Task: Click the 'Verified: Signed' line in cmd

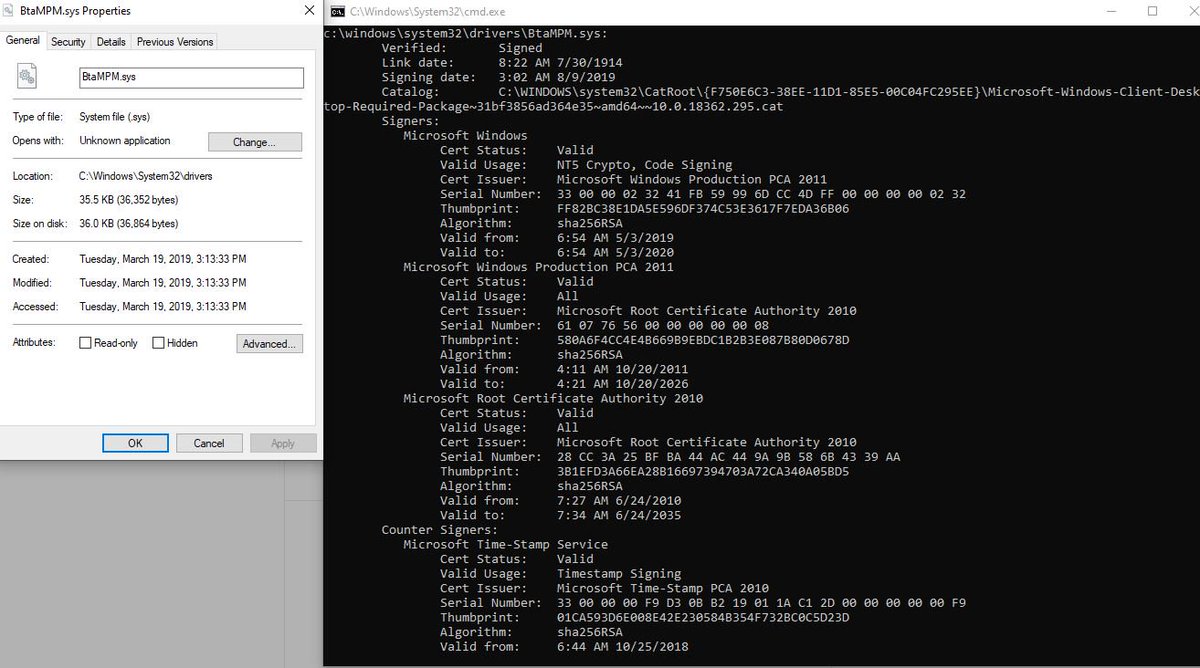Action: (462, 48)
